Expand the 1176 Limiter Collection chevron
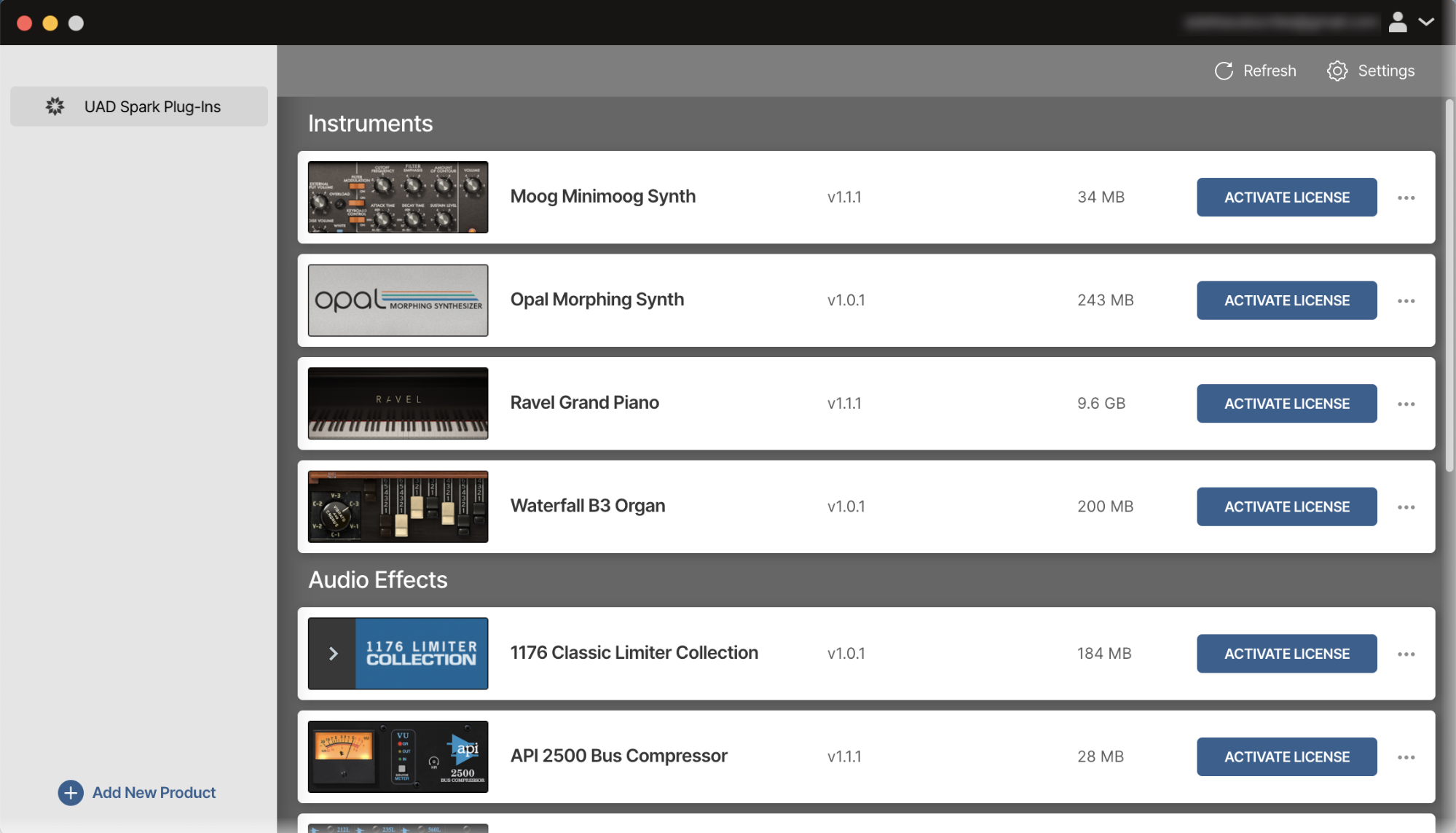1456x833 pixels. 333,654
